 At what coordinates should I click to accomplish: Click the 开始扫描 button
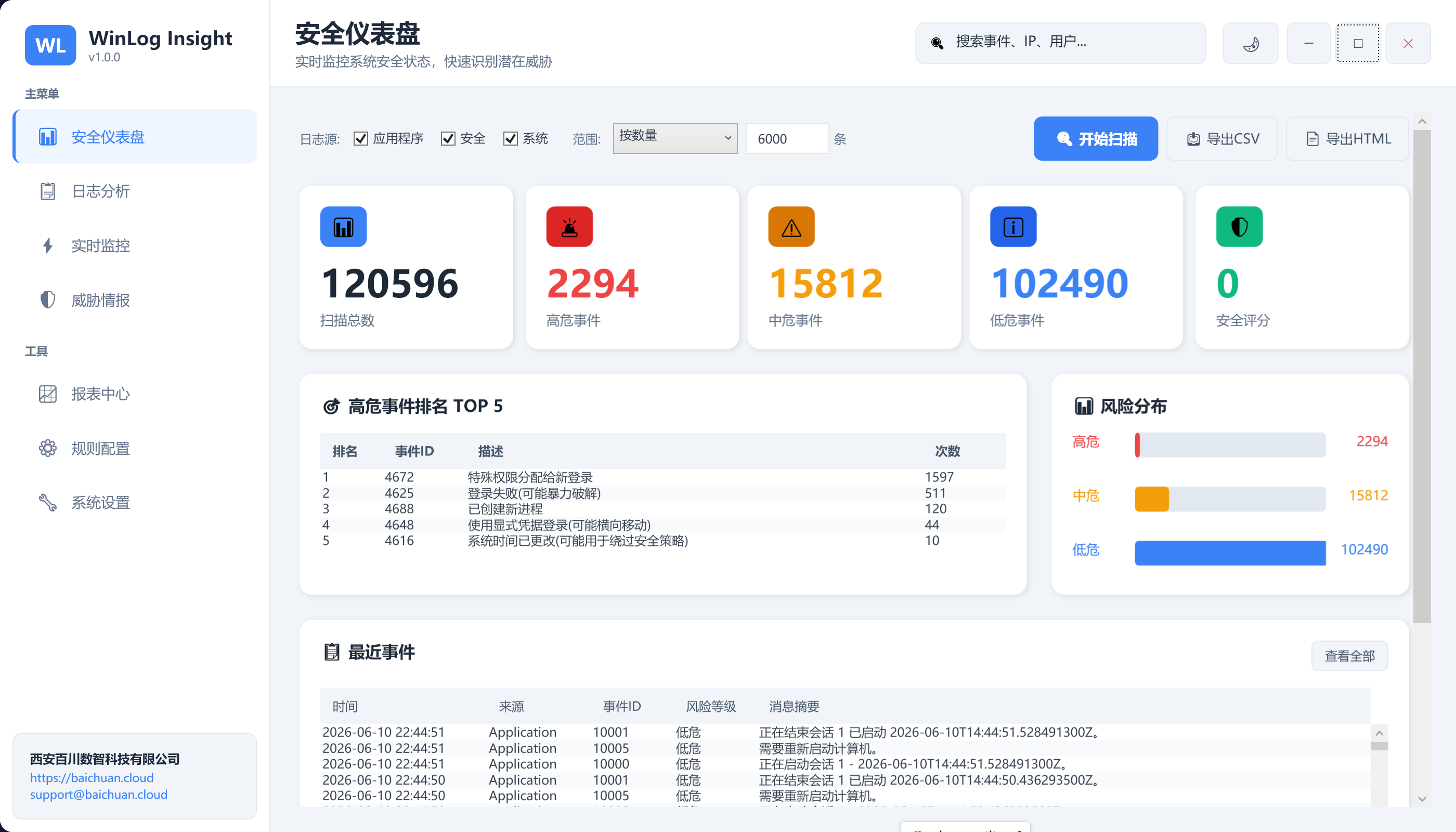tap(1096, 139)
